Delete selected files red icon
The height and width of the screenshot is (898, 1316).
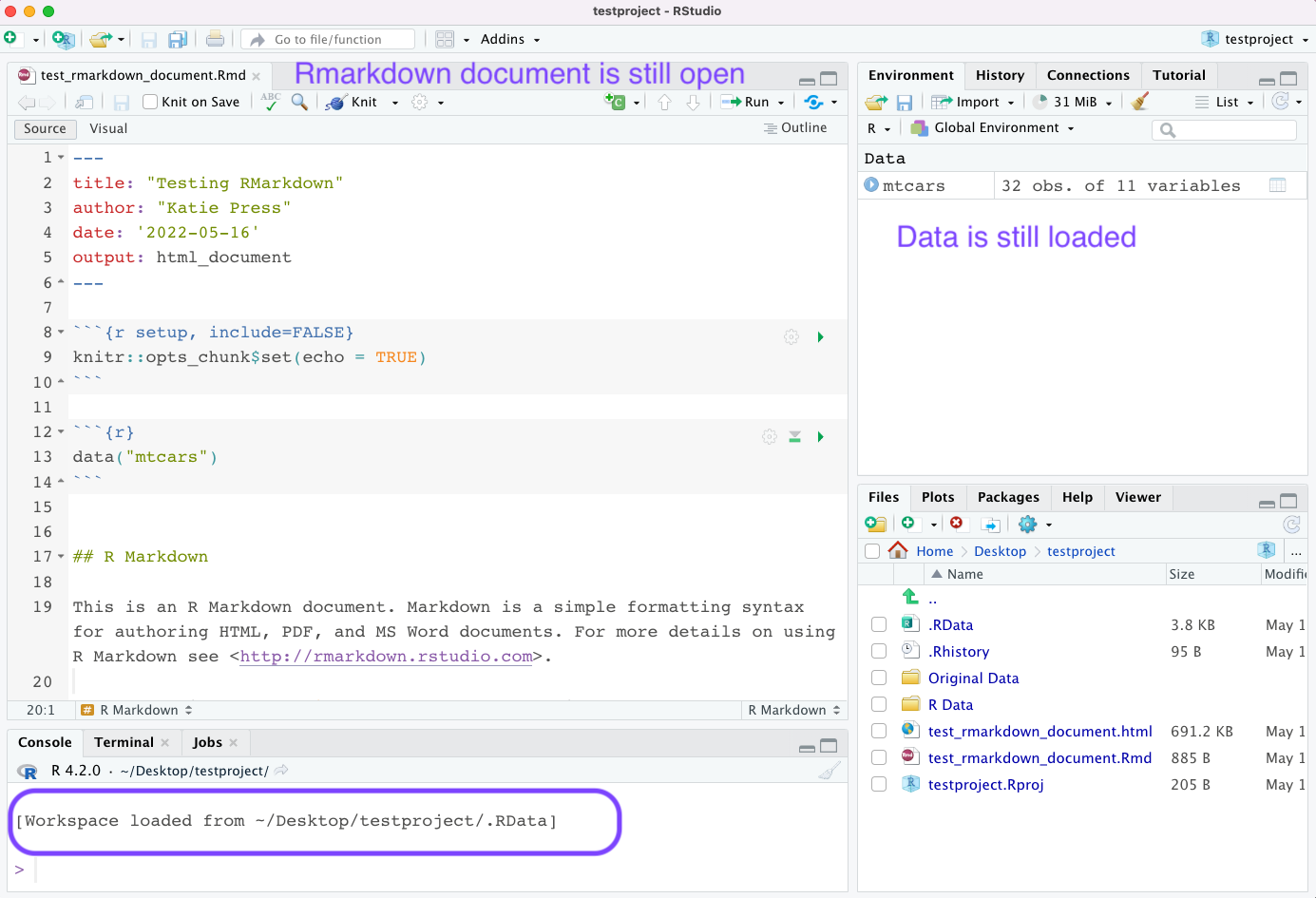957,524
